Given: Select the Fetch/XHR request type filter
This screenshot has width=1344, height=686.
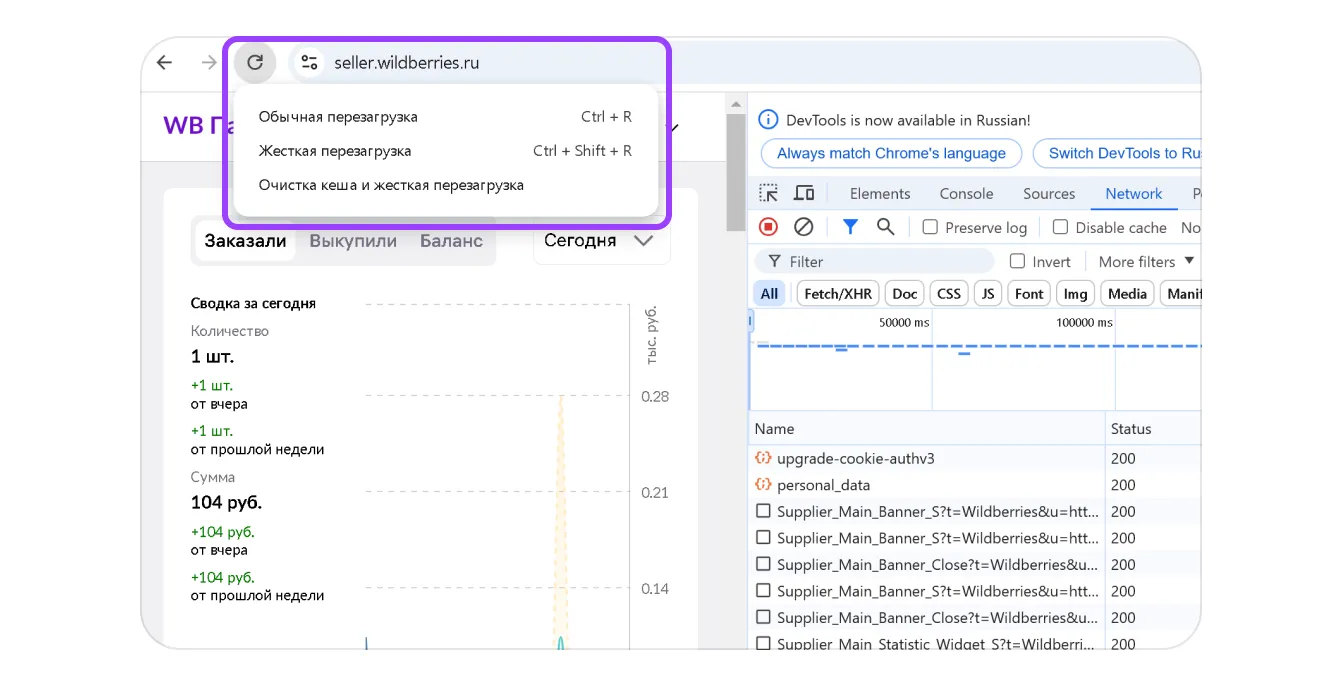Looking at the screenshot, I should click(x=838, y=294).
